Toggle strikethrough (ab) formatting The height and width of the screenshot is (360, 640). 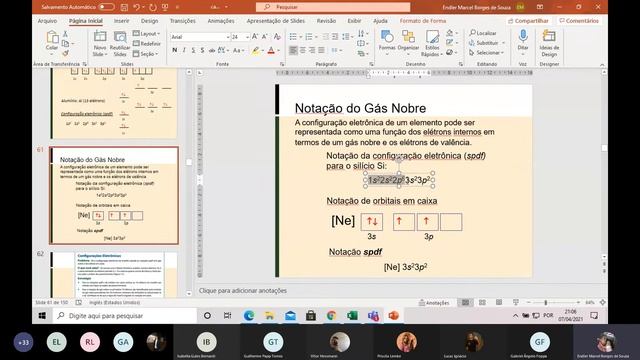pyautogui.click(x=211, y=50)
